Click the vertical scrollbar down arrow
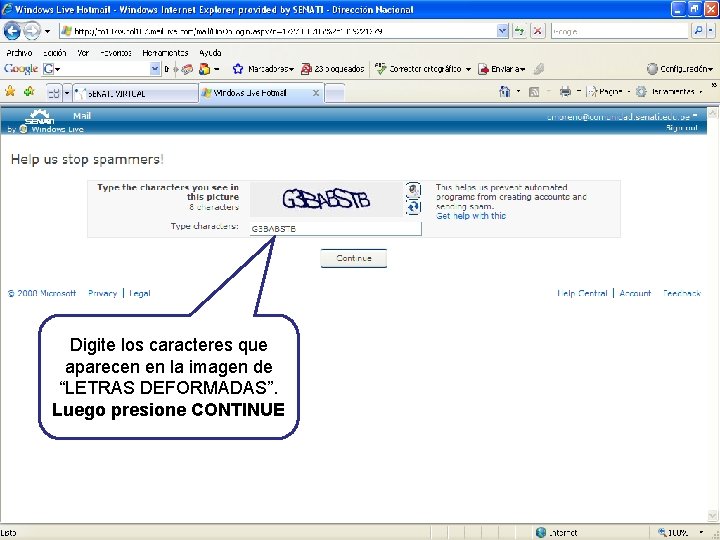The width and height of the screenshot is (720, 540). coord(713,516)
